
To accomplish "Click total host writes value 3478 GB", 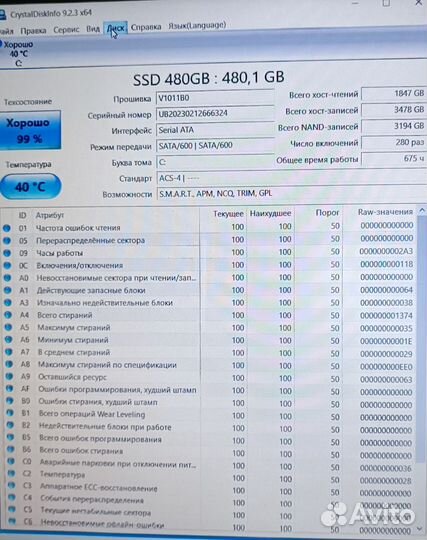I will [394, 110].
